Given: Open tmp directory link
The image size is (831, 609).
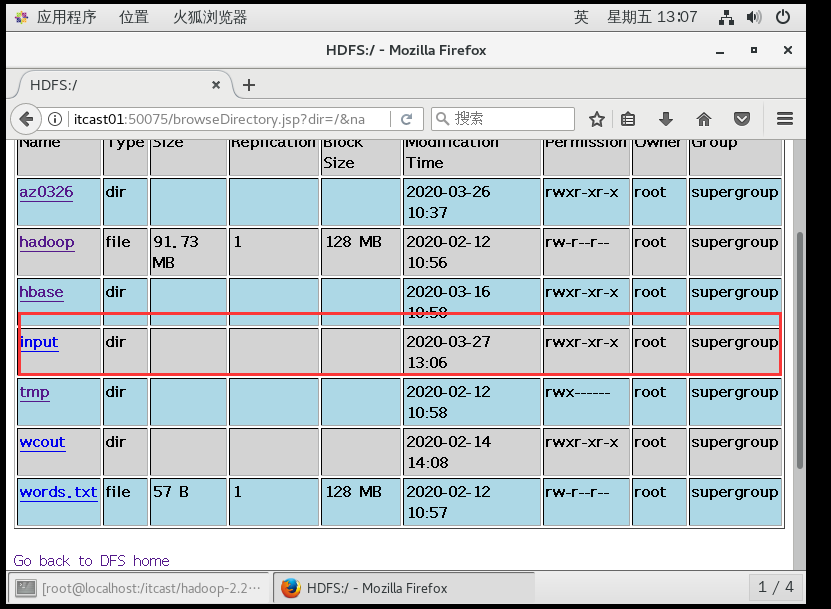Looking at the screenshot, I should tap(34, 392).
